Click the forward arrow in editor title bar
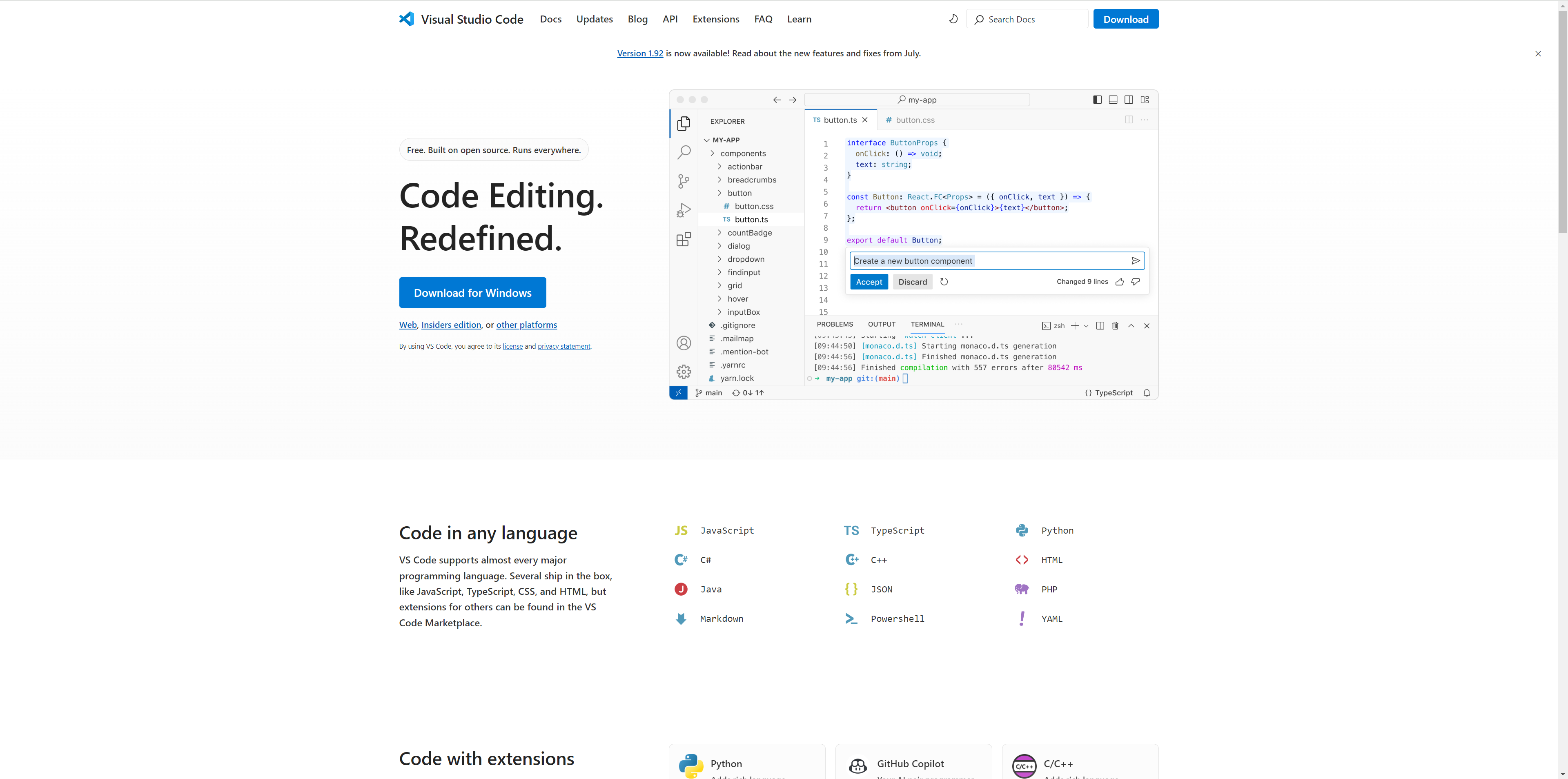Image resolution: width=1568 pixels, height=779 pixels. tap(793, 100)
